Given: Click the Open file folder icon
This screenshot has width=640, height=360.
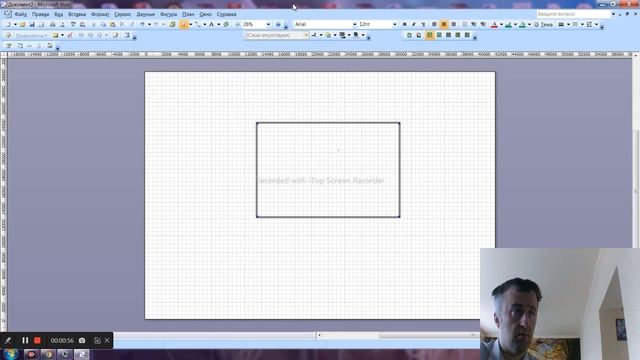Looking at the screenshot, I should coord(23,24).
